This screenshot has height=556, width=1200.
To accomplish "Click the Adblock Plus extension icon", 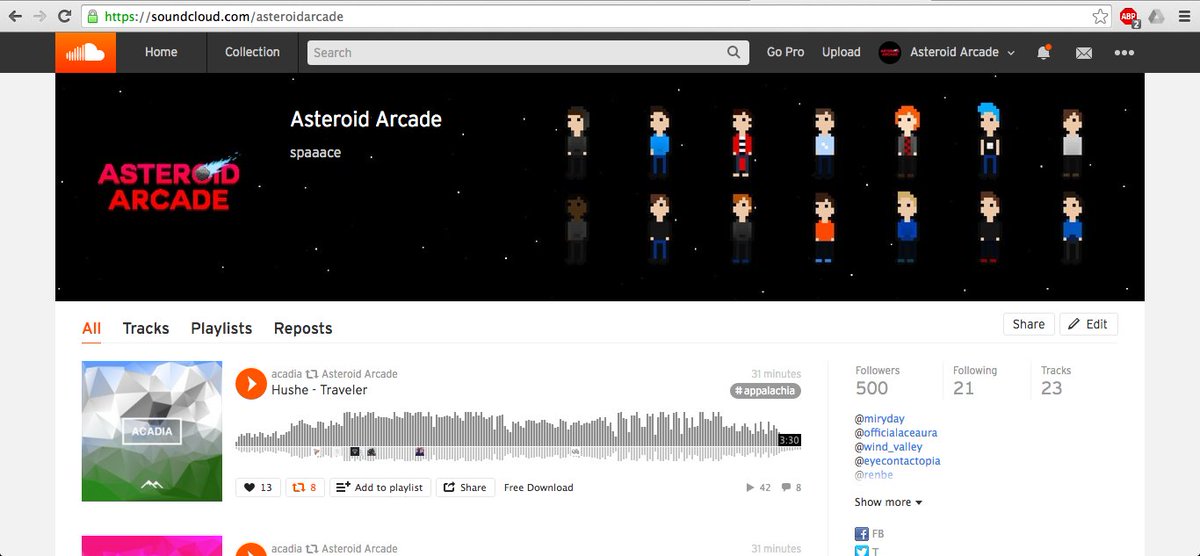I will [x=1130, y=17].
